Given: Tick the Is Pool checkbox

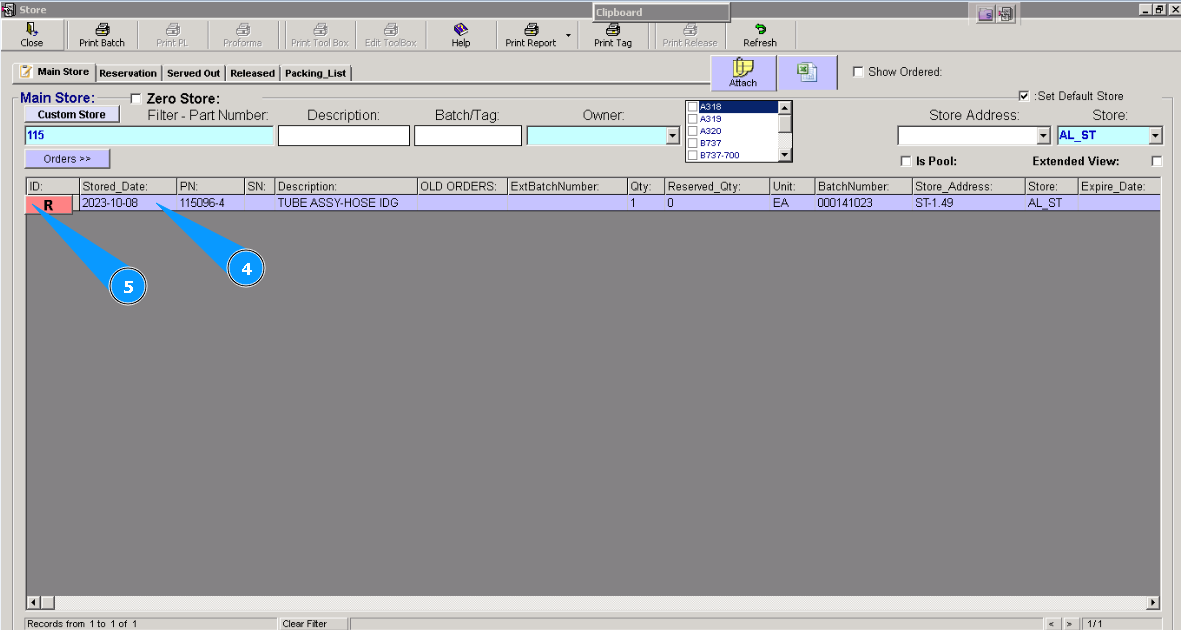Looking at the screenshot, I should click(906, 161).
